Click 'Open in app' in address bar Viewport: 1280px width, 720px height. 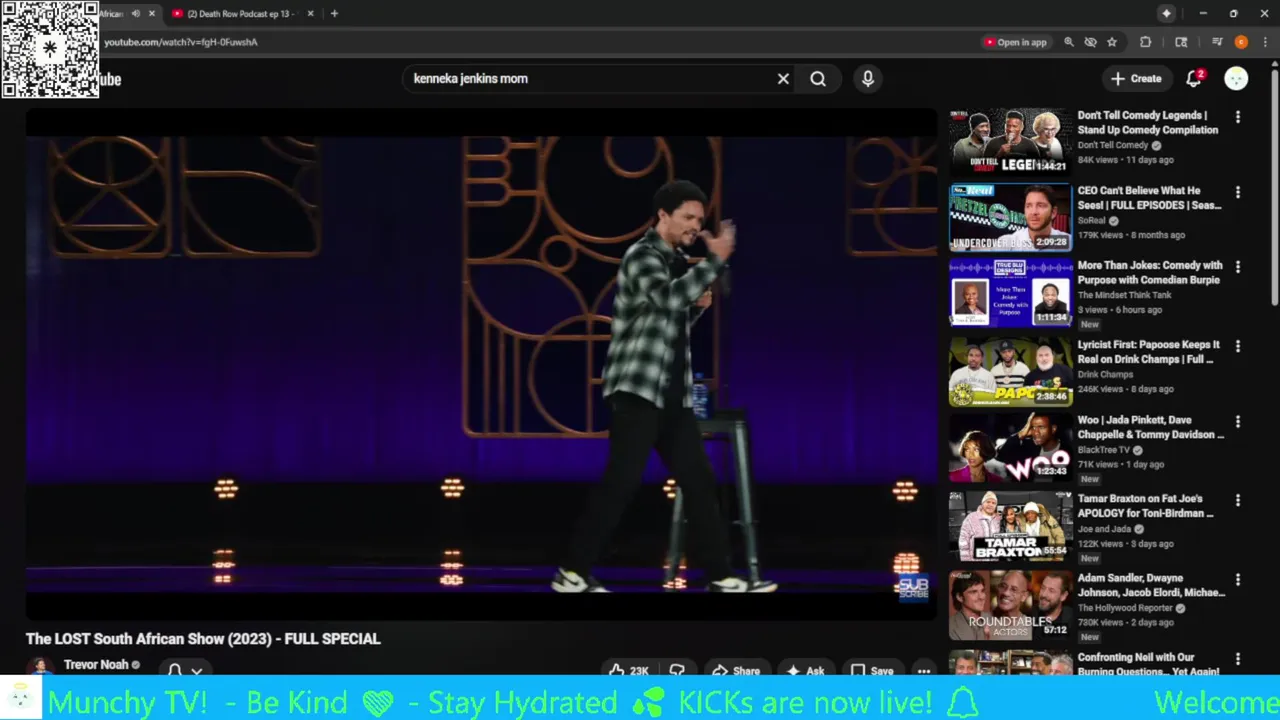click(x=1015, y=42)
